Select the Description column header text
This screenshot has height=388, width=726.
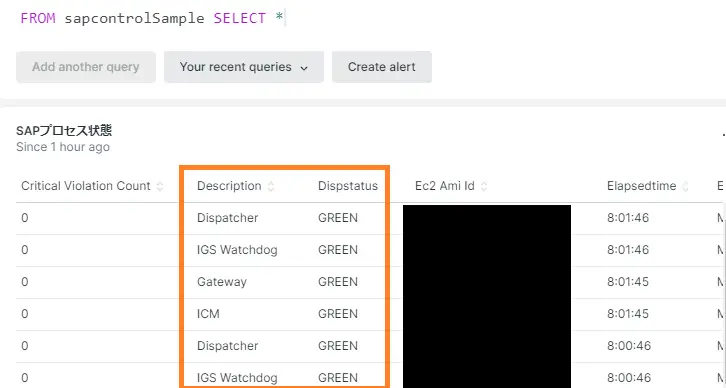coord(229,186)
